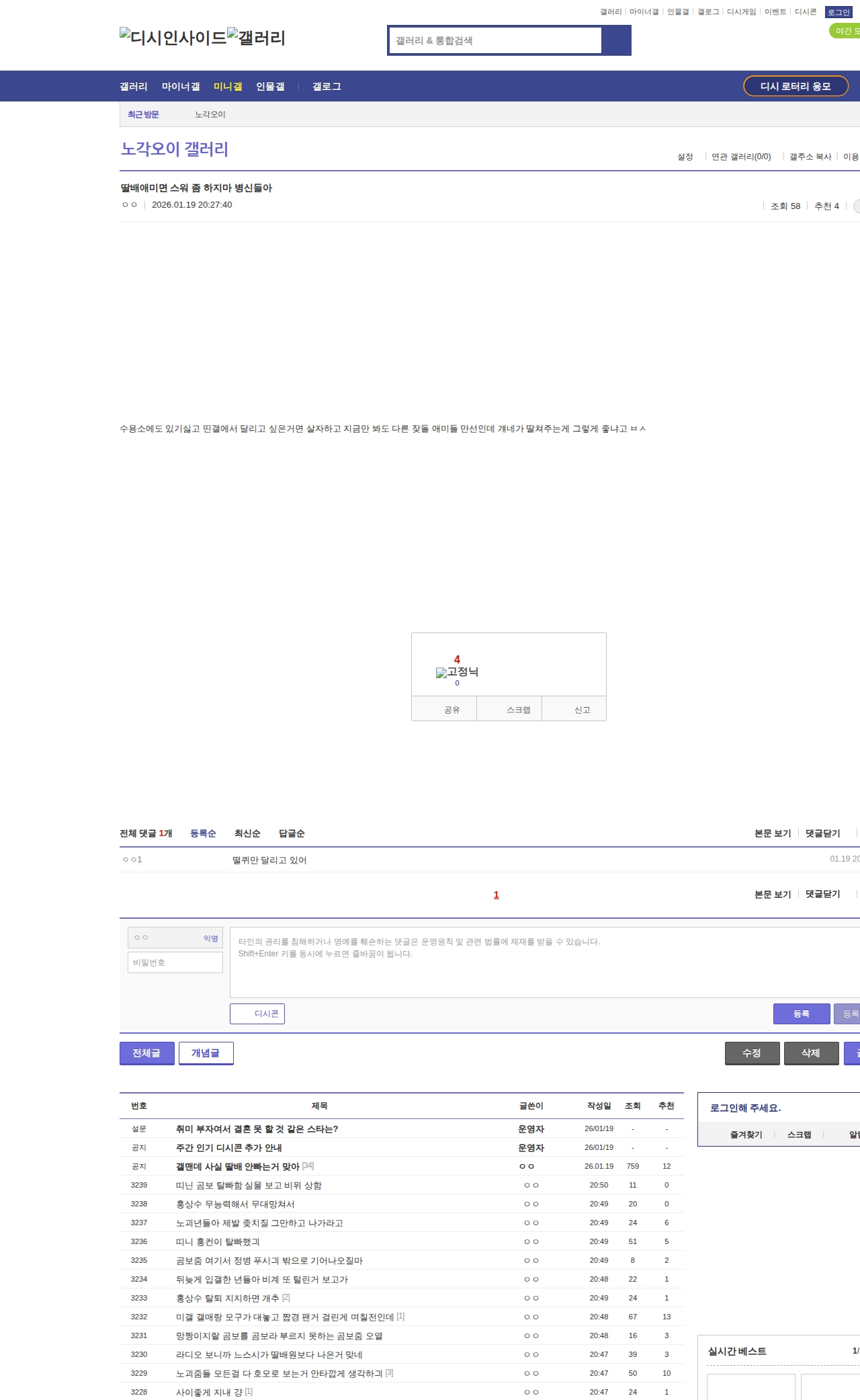Image resolution: width=860 pixels, height=1400 pixels.
Task: Click the 삭제 button
Action: [x=811, y=1053]
